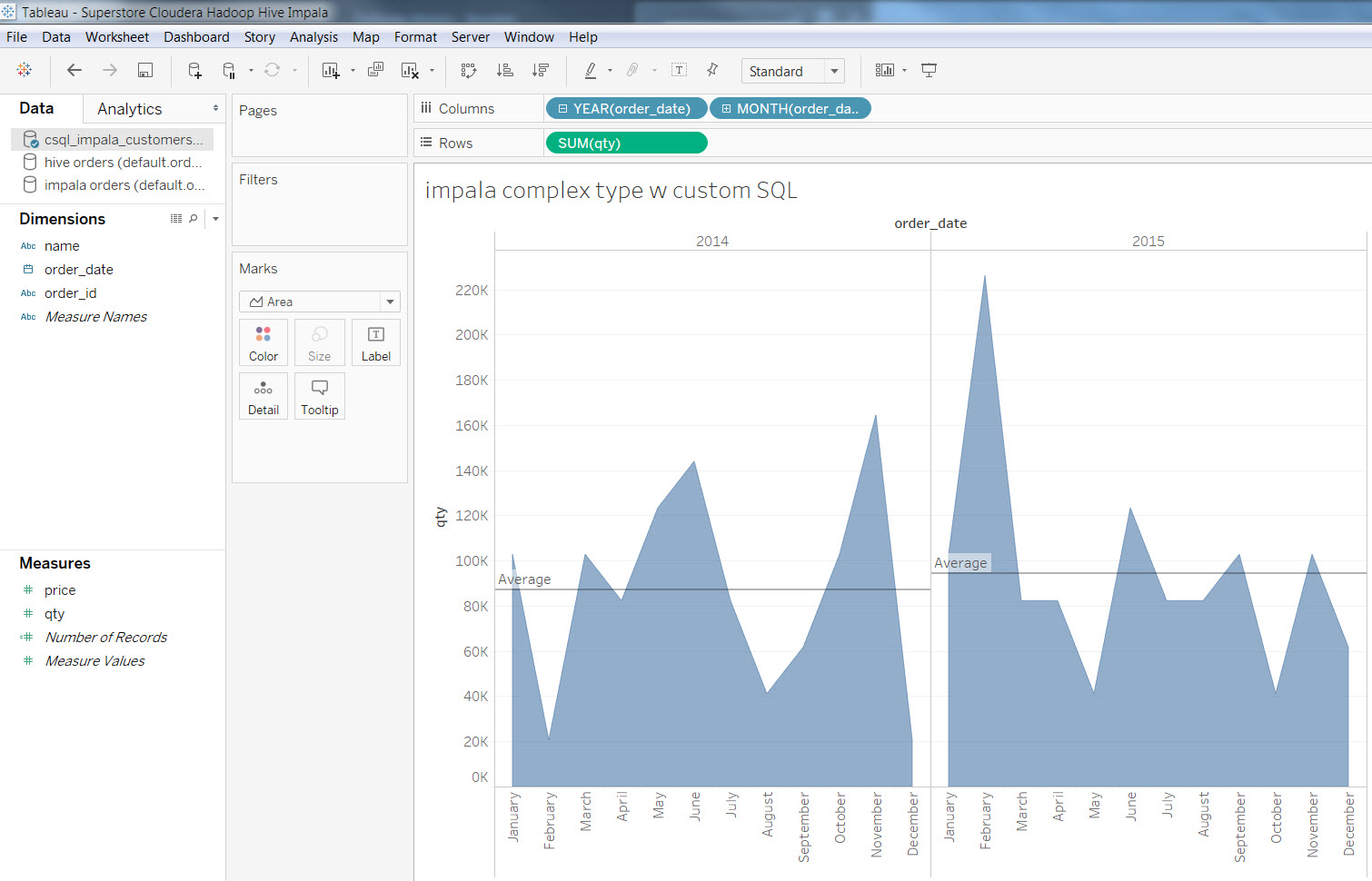Click the Find Field search icon

click(194, 219)
